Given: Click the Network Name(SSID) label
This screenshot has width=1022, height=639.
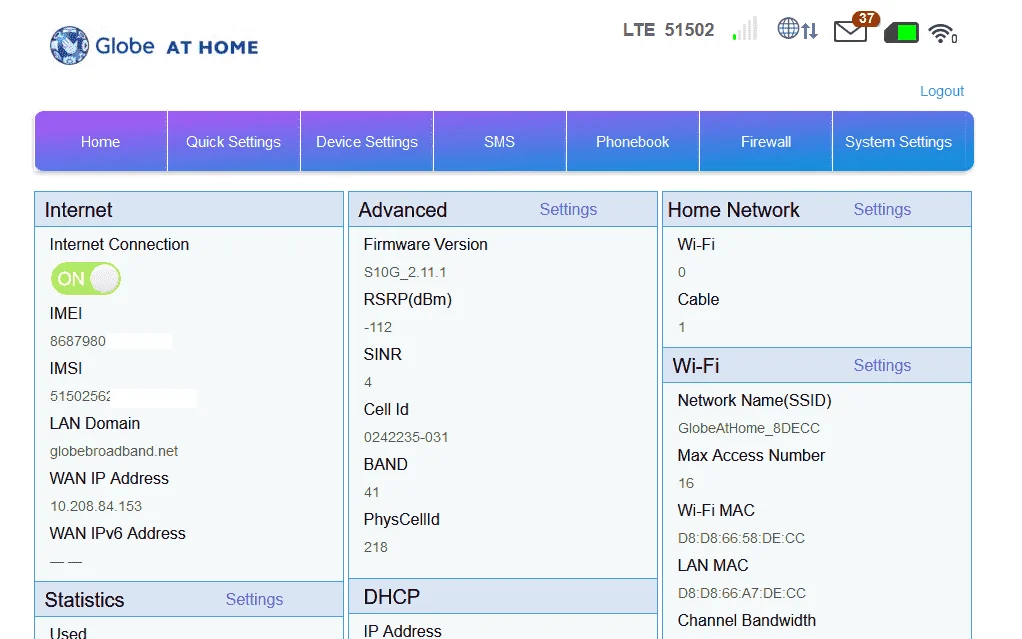Looking at the screenshot, I should pos(754,400).
